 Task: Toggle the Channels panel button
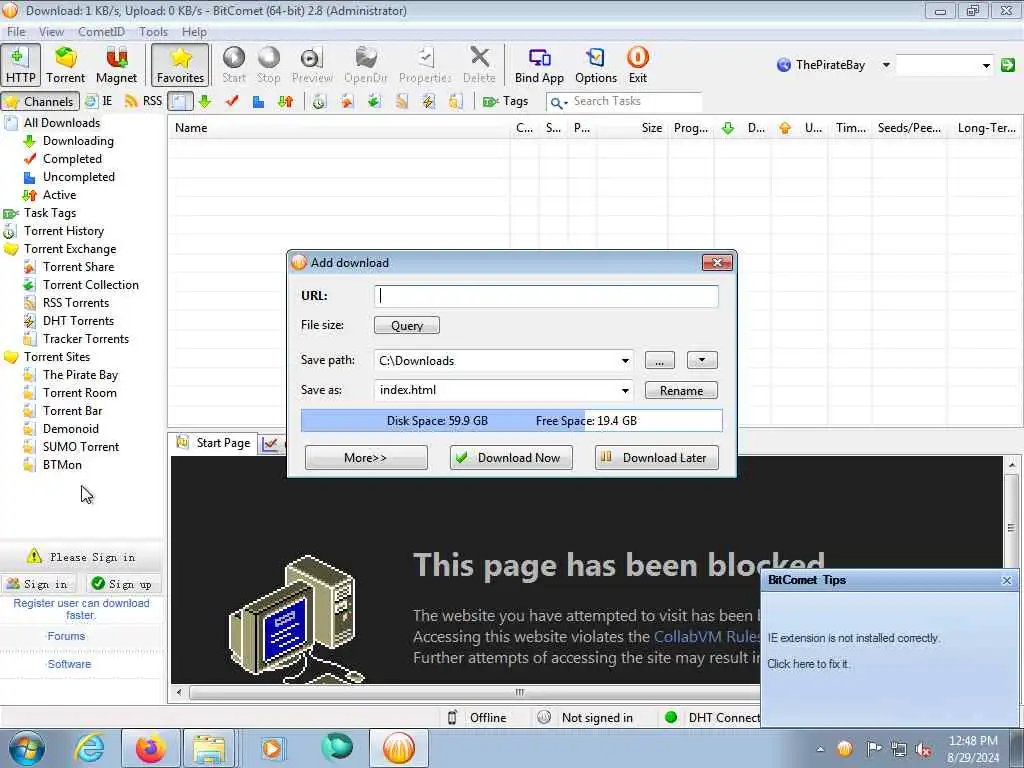pyautogui.click(x=40, y=101)
